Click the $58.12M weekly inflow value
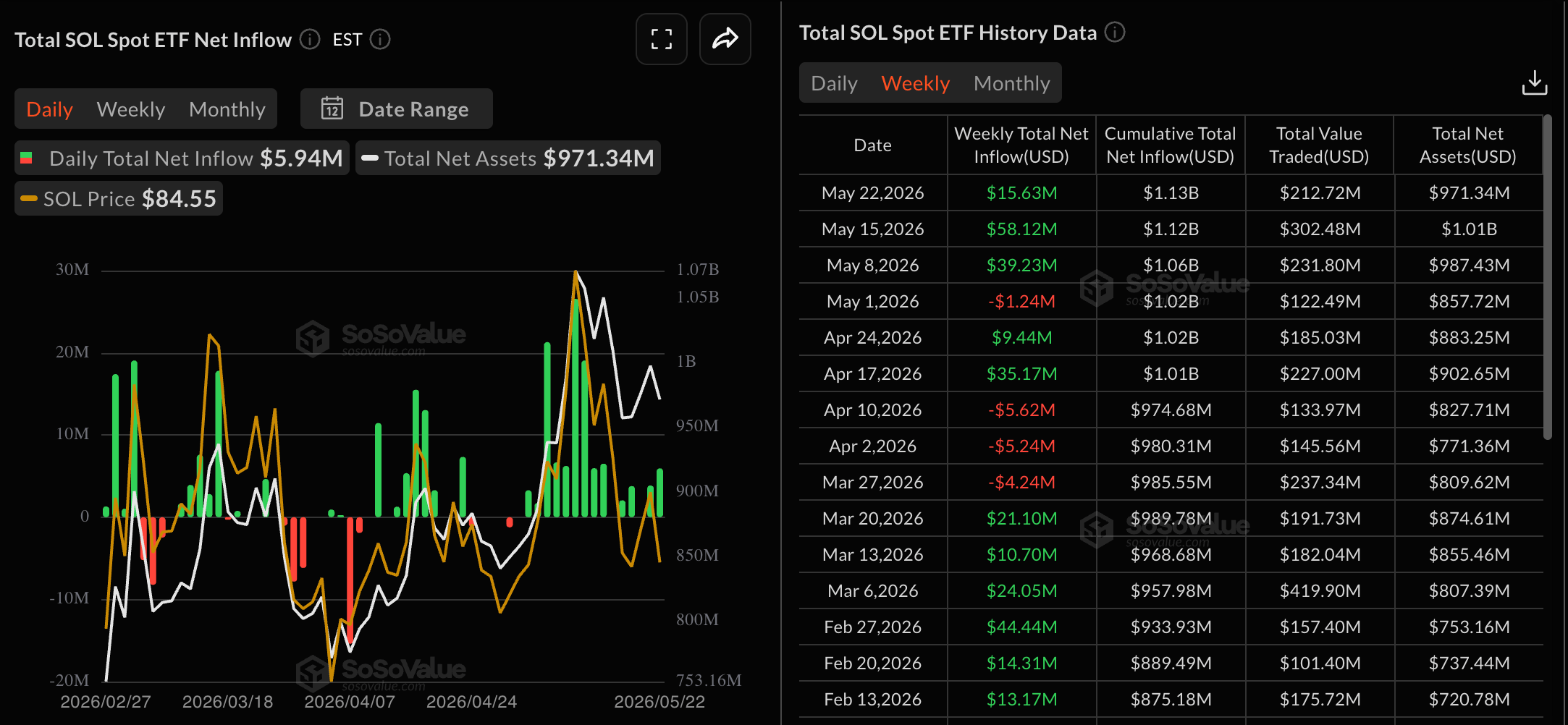This screenshot has width=1568, height=725. [x=1021, y=229]
